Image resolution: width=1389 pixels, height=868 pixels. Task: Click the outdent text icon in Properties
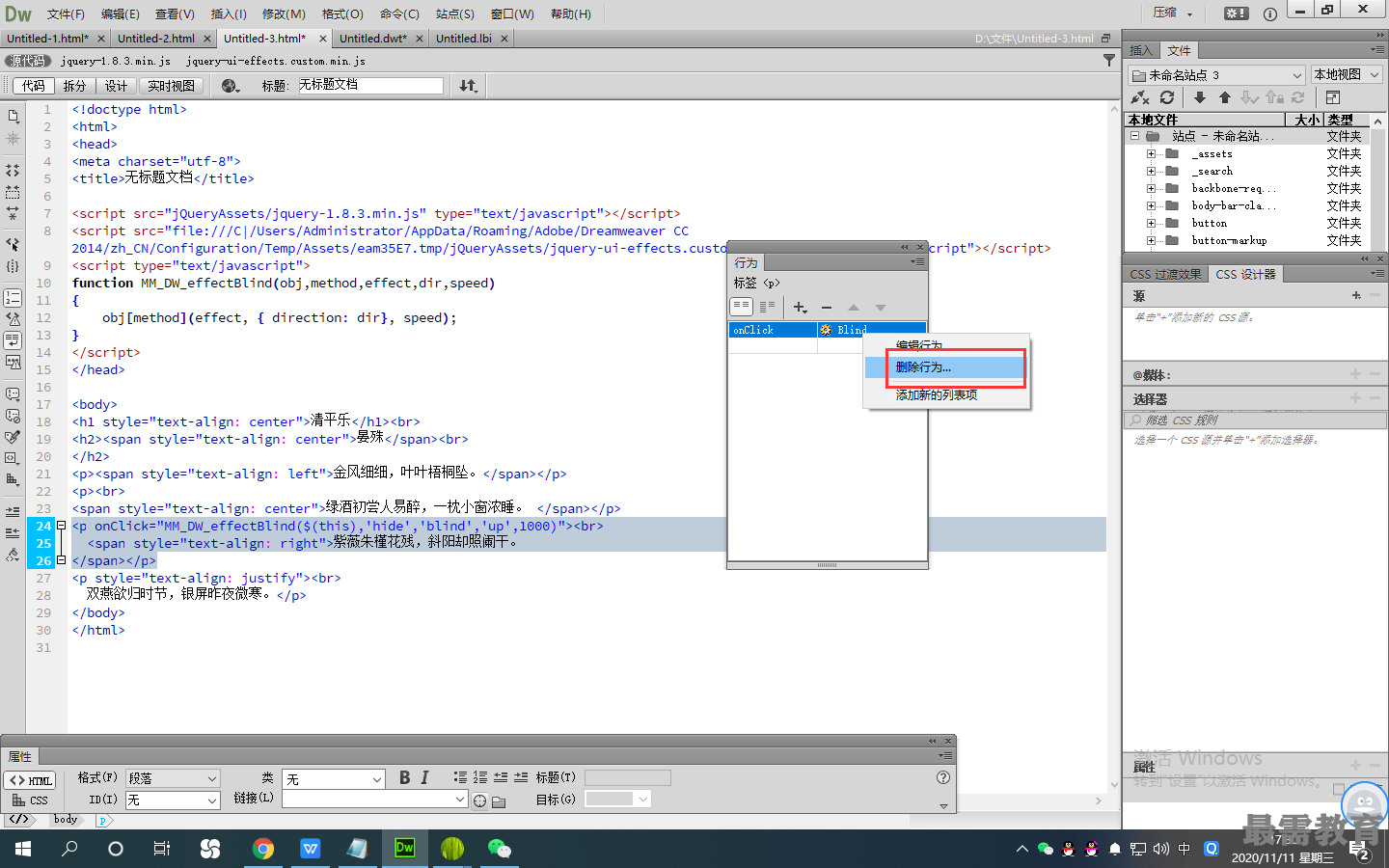(x=501, y=777)
